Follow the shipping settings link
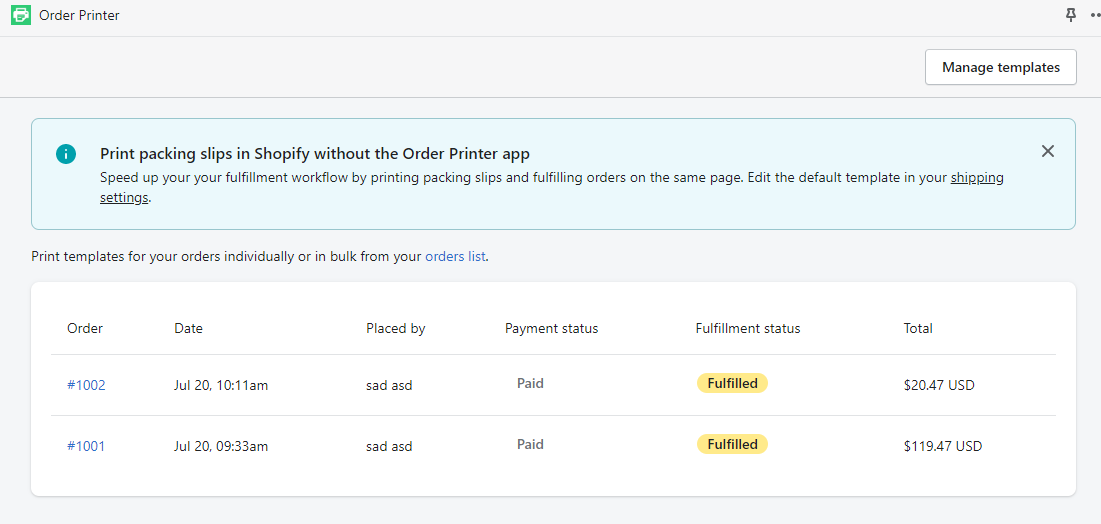1101x524 pixels. pos(976,178)
